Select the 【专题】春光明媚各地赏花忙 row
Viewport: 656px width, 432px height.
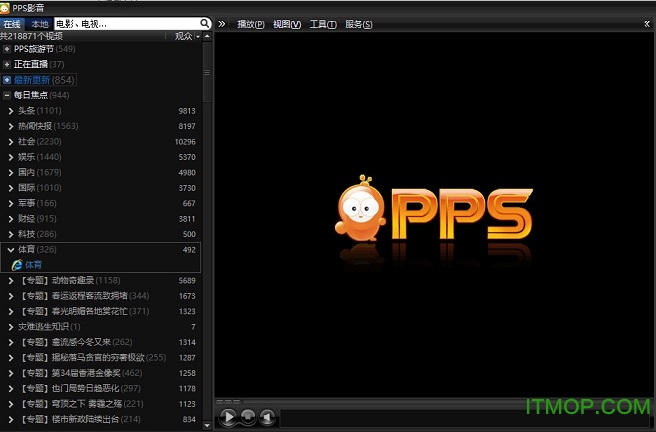[x=100, y=312]
